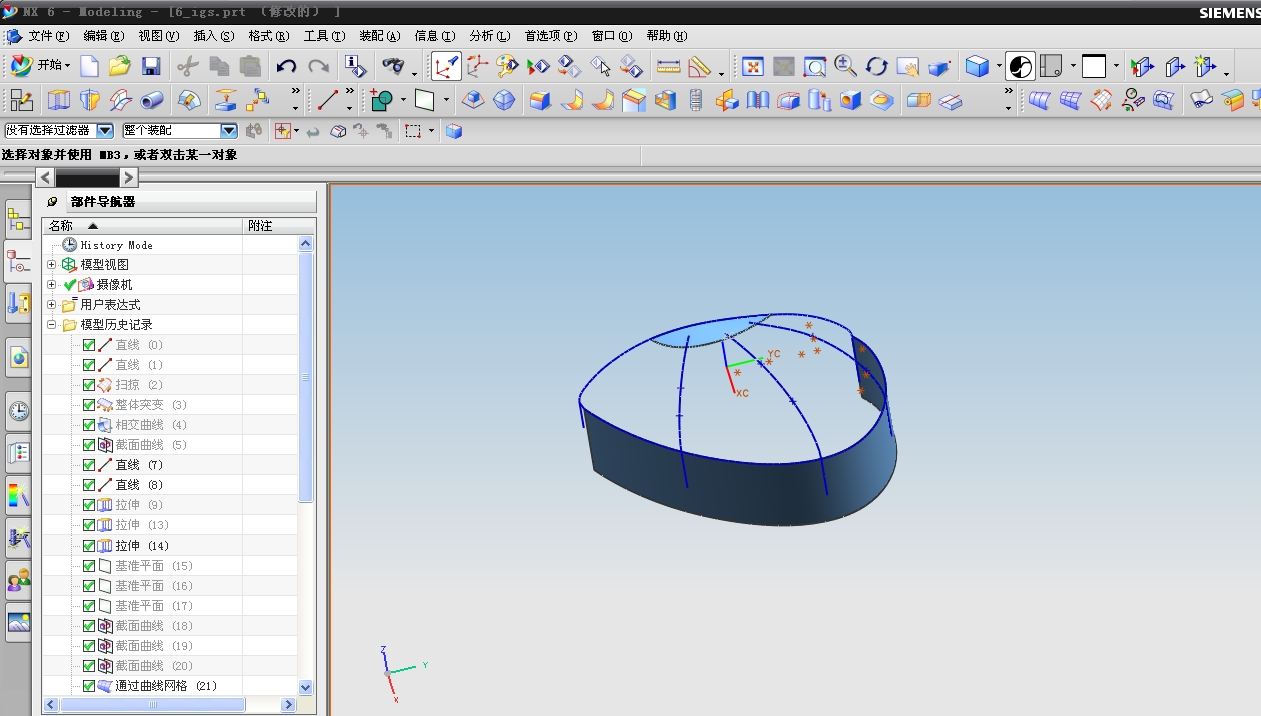Open the 插入 menu
The image size is (1261, 716).
[212, 36]
